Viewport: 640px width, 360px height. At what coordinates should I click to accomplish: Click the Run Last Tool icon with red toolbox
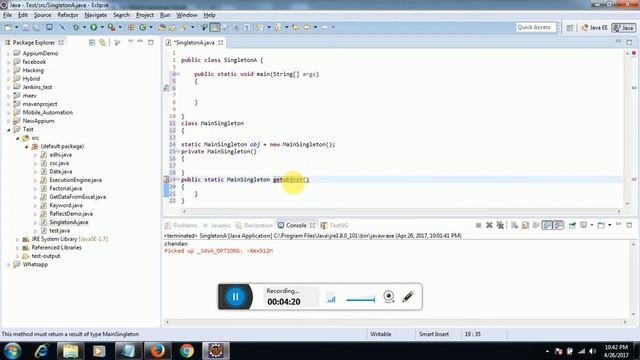[x=111, y=27]
